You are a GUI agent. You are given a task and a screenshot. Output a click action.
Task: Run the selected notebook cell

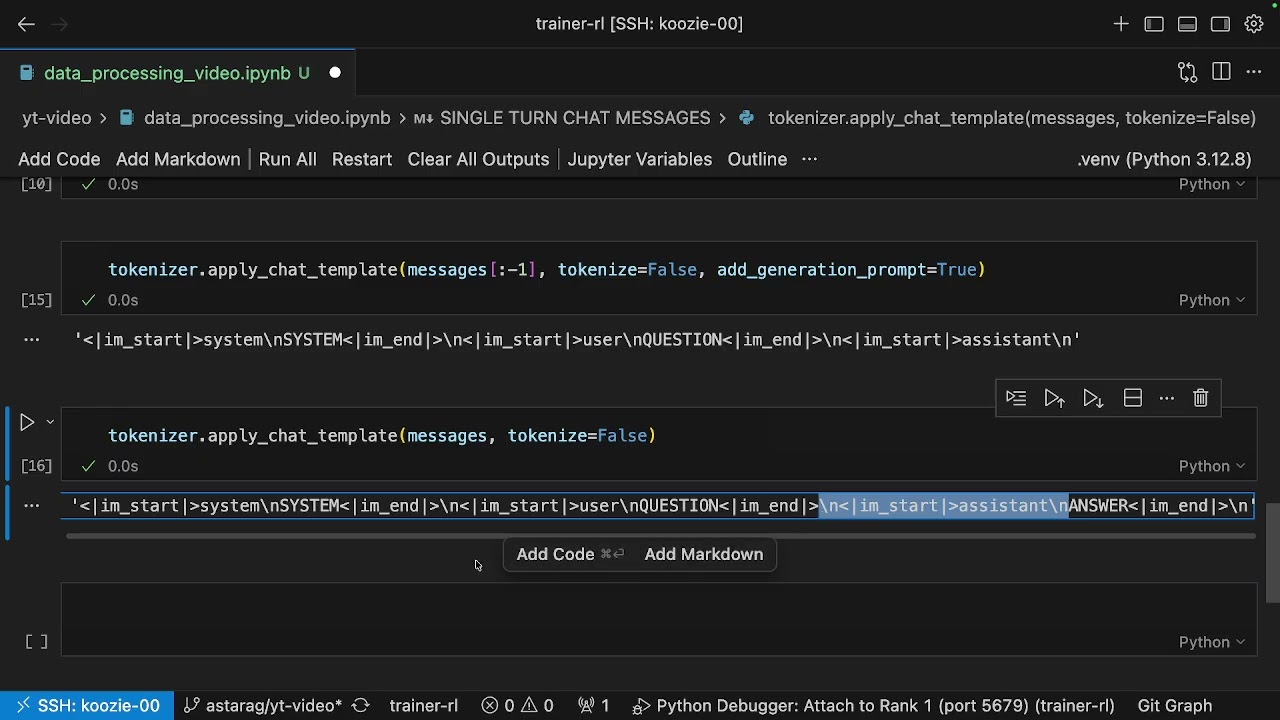click(x=27, y=423)
